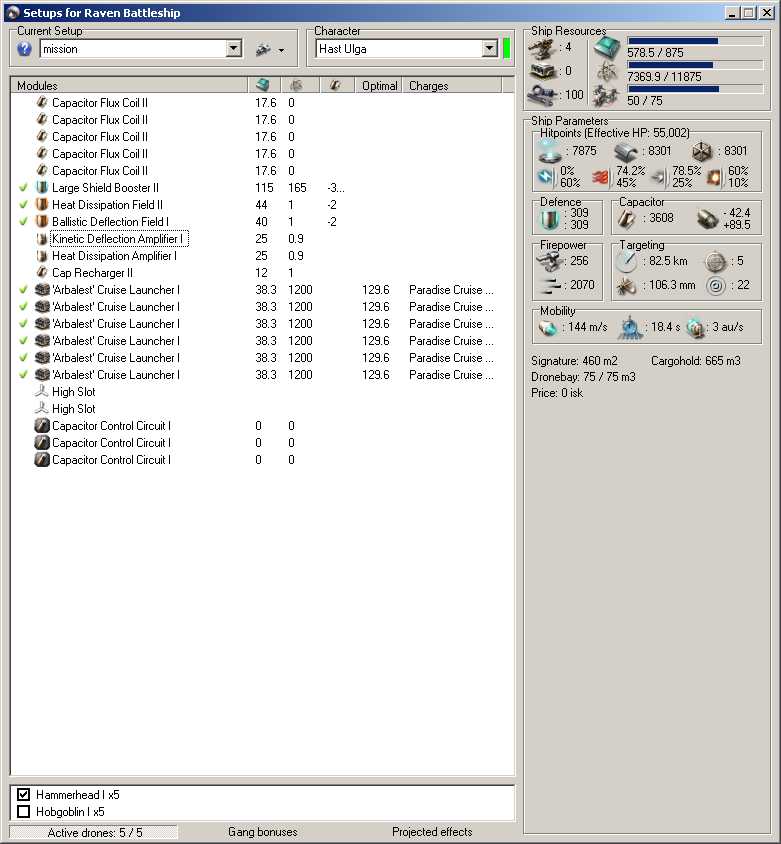Click the Cargohold: 665 m3 text
The height and width of the screenshot is (844, 781).
[x=695, y=361]
